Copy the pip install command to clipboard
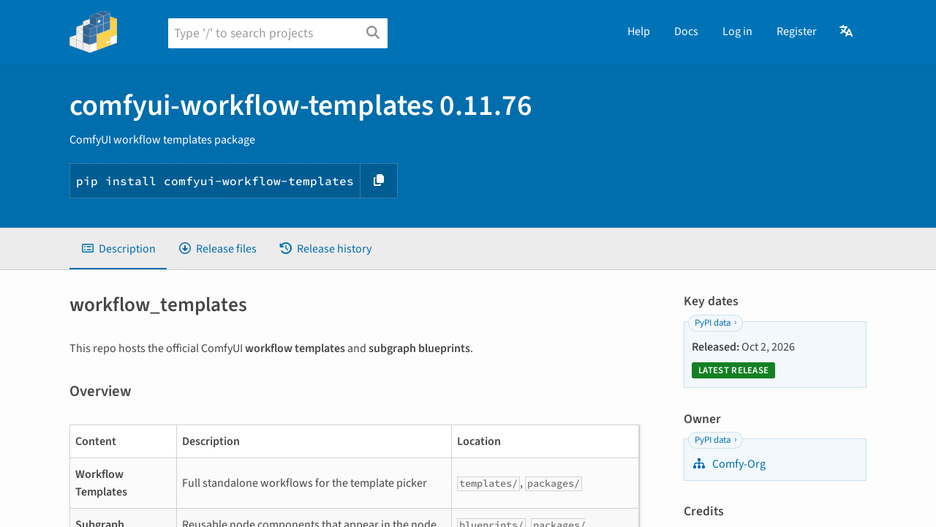 tap(378, 180)
